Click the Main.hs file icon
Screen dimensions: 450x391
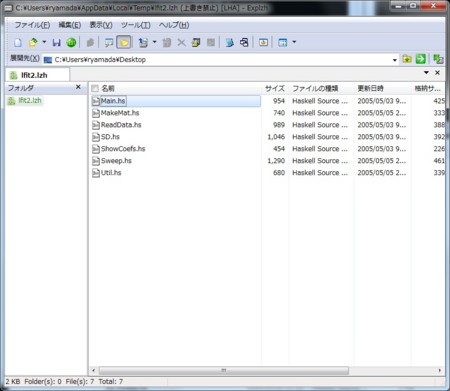96,101
